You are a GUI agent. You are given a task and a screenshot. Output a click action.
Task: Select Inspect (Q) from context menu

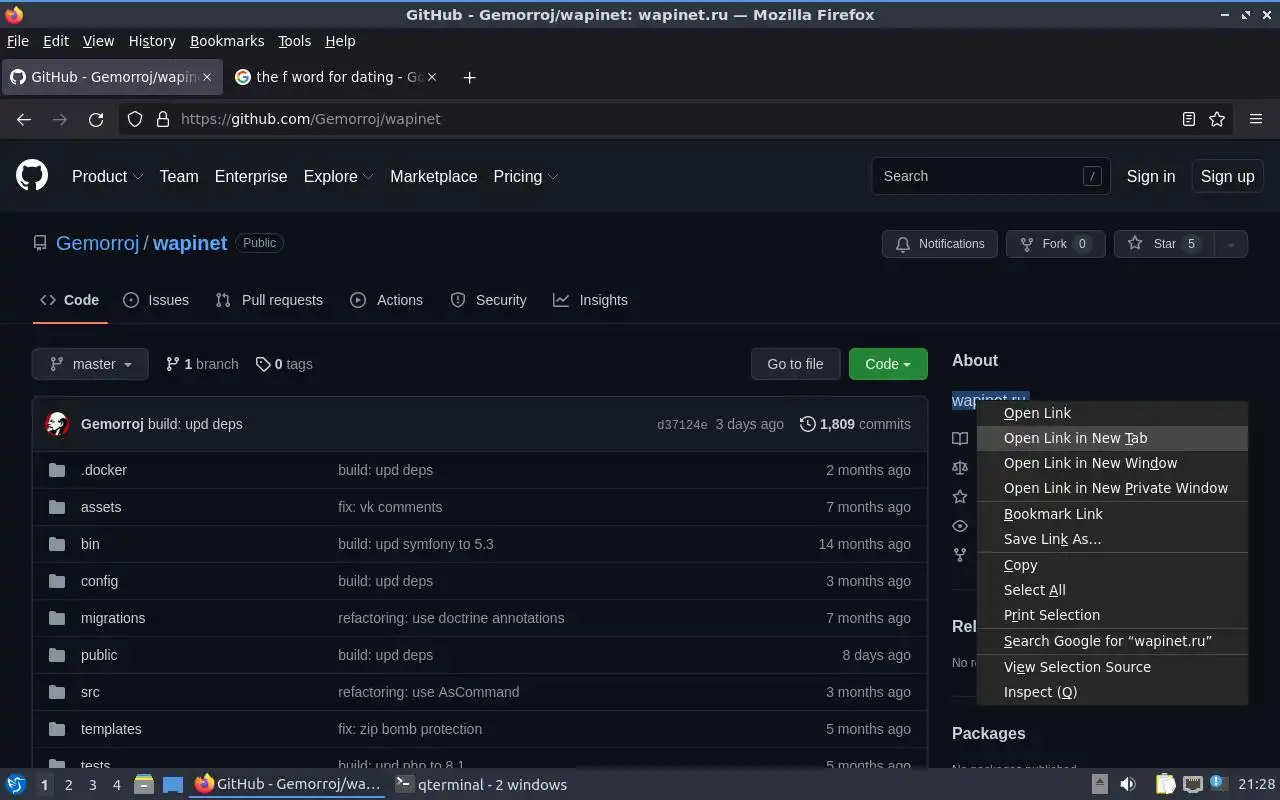pos(1112,692)
